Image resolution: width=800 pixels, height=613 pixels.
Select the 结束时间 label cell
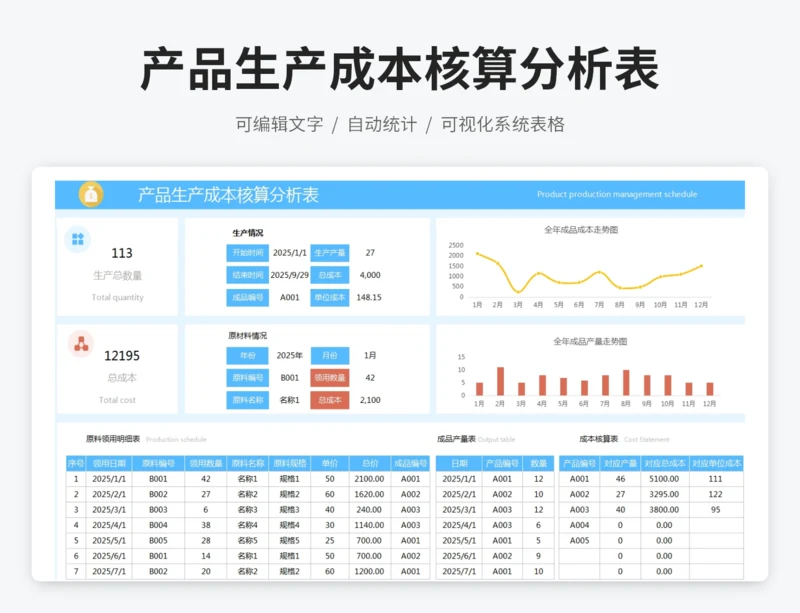(x=247, y=275)
